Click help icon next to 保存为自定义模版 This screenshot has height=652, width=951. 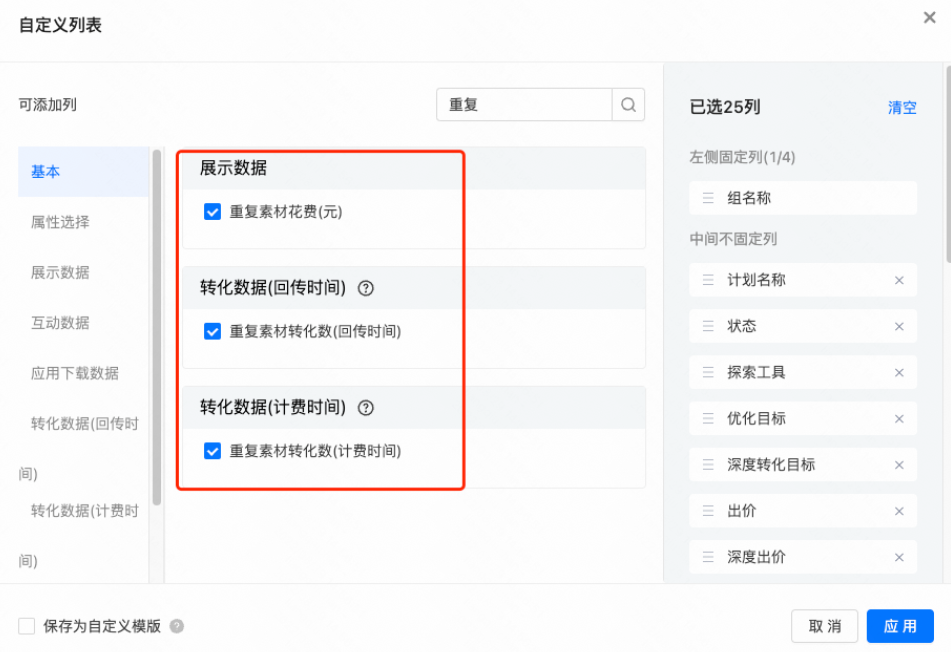coord(177,626)
